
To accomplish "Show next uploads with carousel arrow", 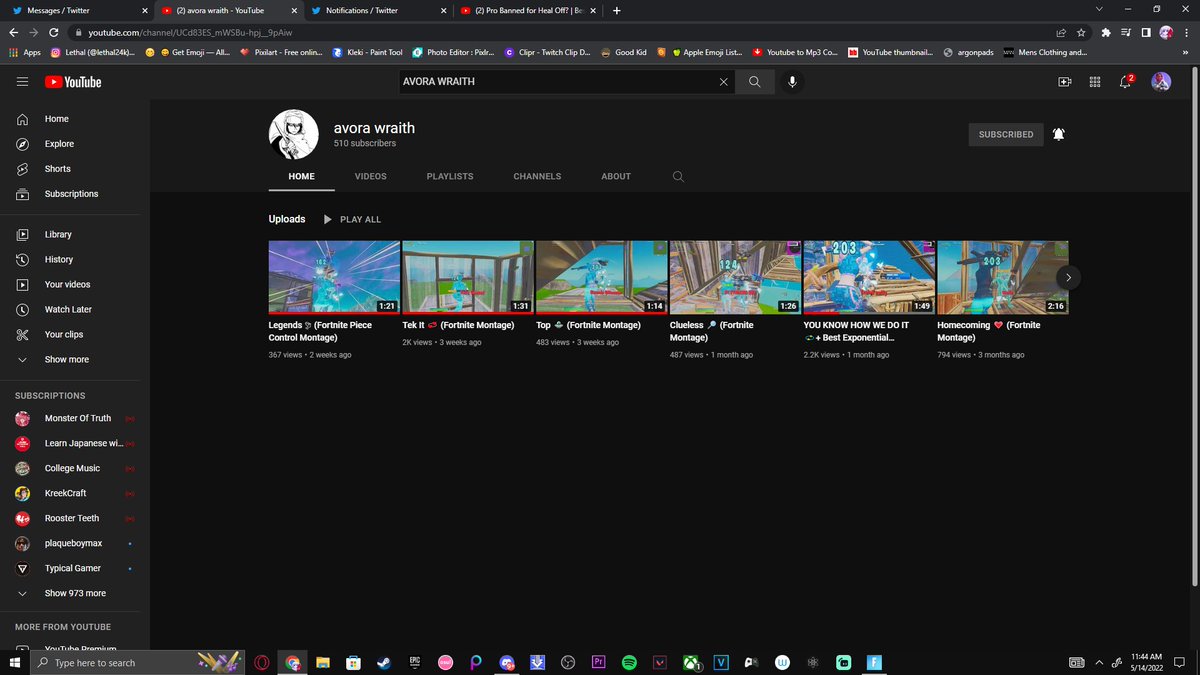I will pyautogui.click(x=1068, y=277).
